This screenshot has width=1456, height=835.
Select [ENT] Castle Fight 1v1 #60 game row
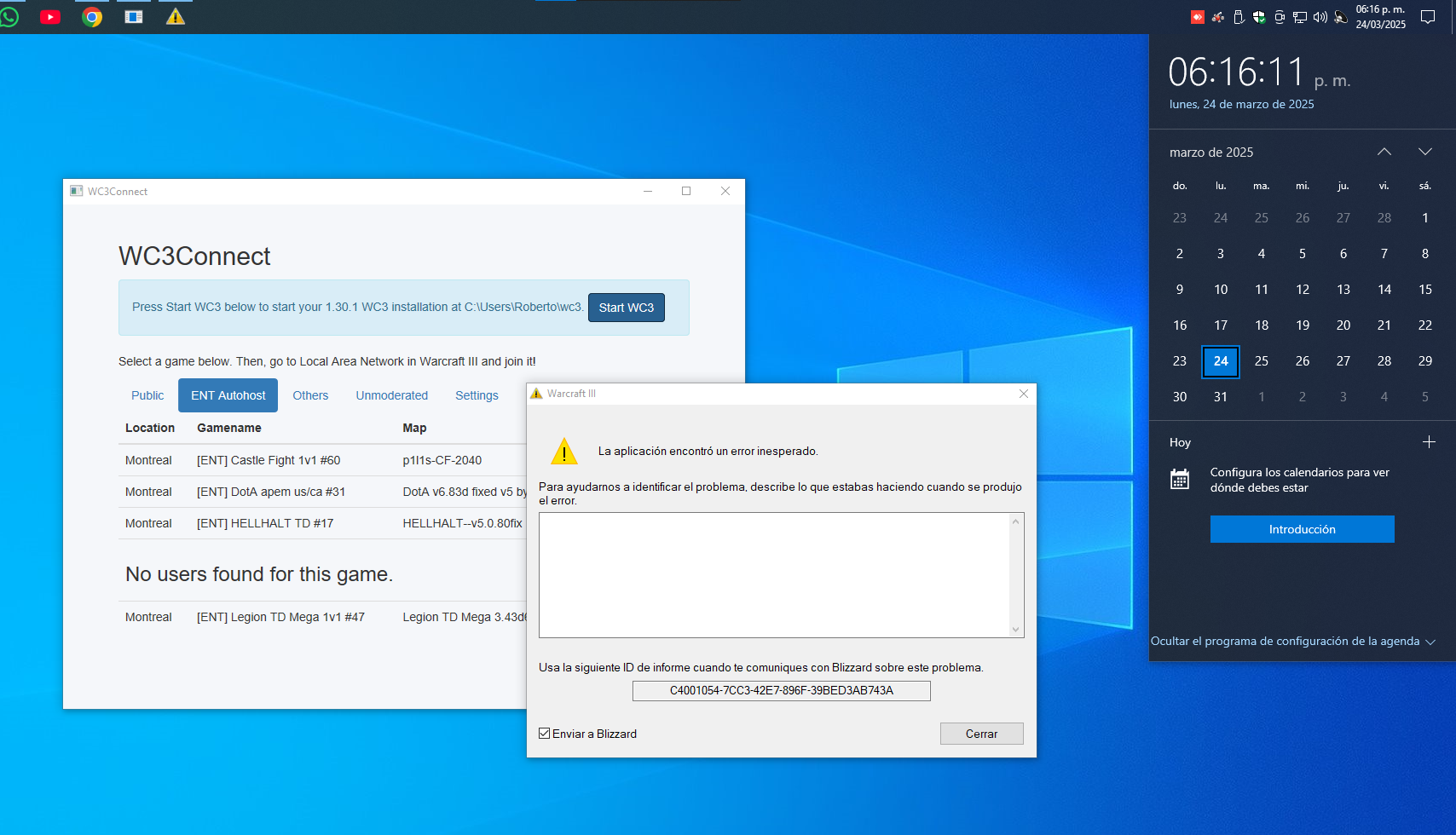[324, 460]
